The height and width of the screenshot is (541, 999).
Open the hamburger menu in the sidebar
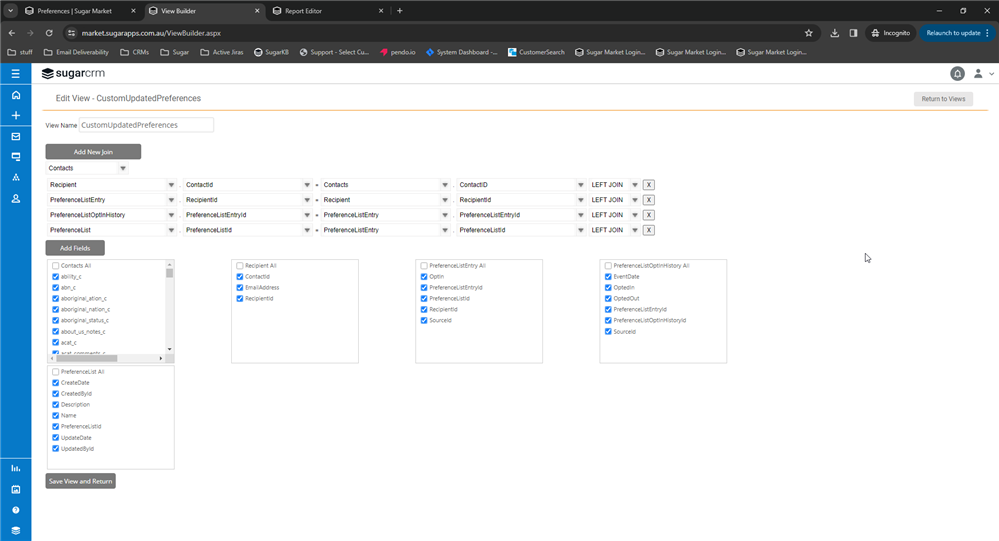pyautogui.click(x=15, y=74)
